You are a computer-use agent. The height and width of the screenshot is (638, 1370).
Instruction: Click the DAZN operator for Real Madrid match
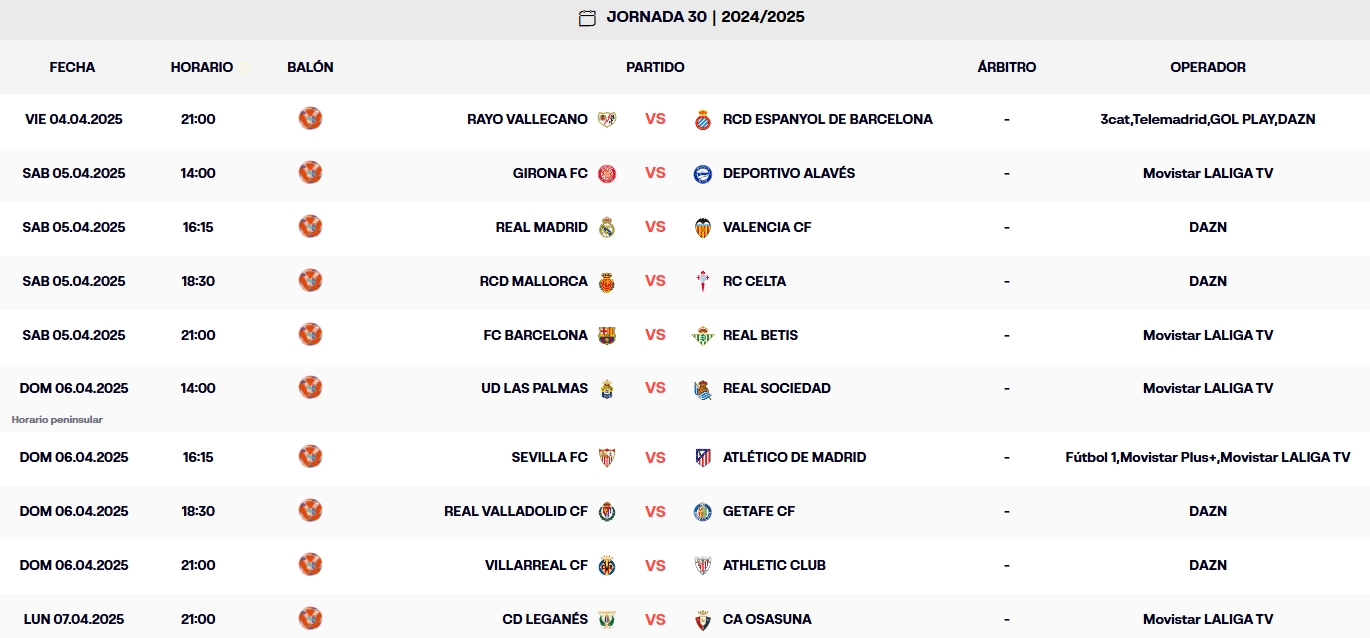pyautogui.click(x=1208, y=227)
